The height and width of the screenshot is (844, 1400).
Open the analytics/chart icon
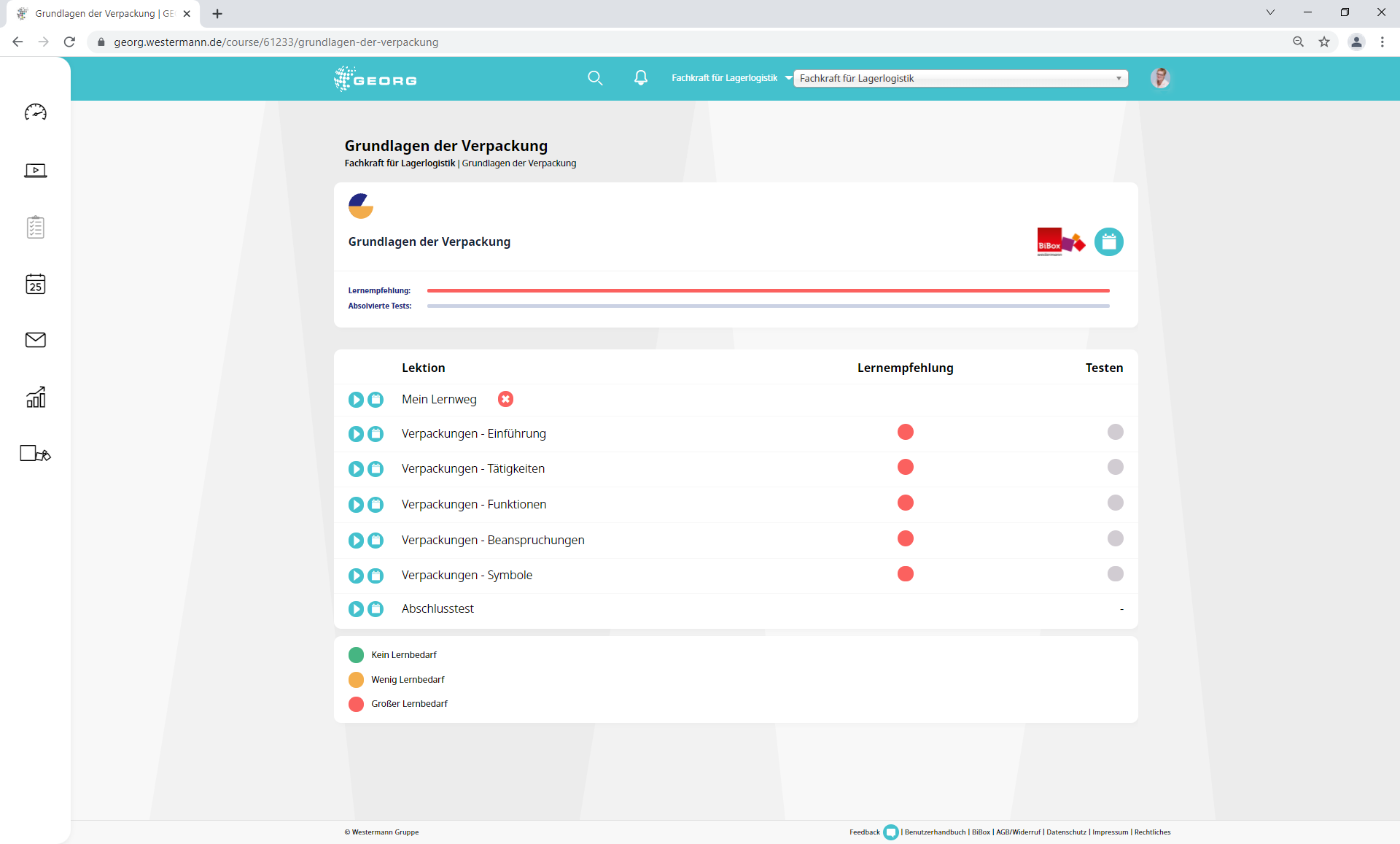pyautogui.click(x=35, y=397)
